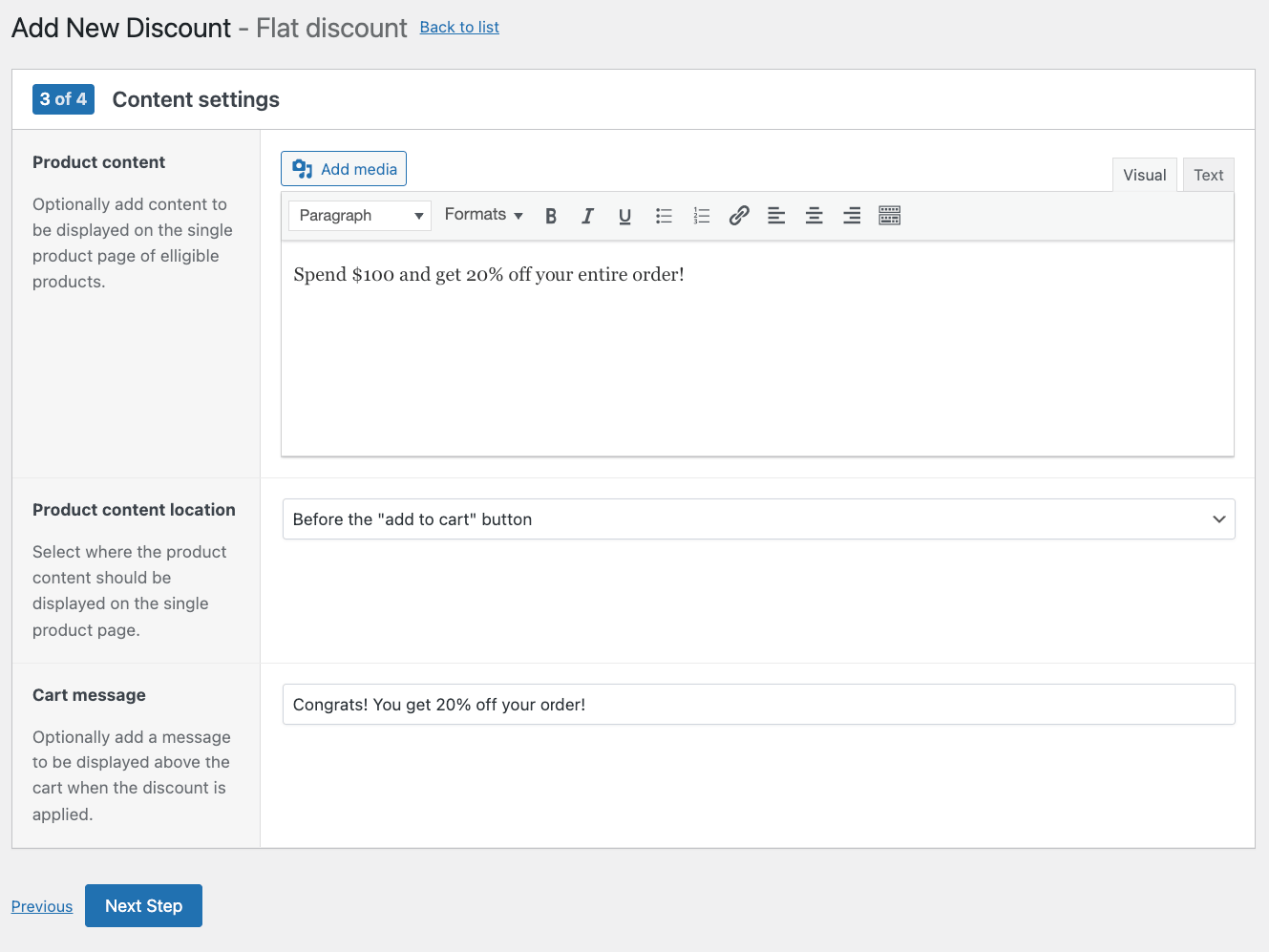The height and width of the screenshot is (952, 1269).
Task: Insert or edit link icon
Action: point(739,216)
